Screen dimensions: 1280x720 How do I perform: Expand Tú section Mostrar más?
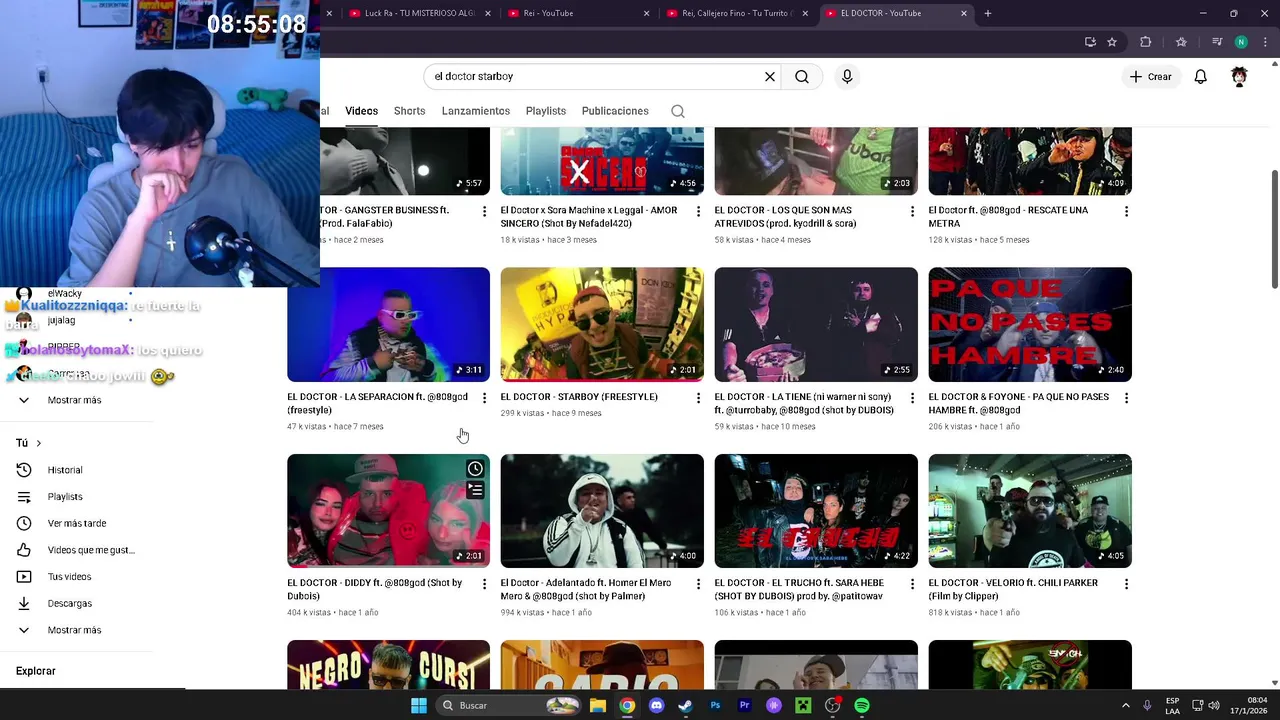74,630
